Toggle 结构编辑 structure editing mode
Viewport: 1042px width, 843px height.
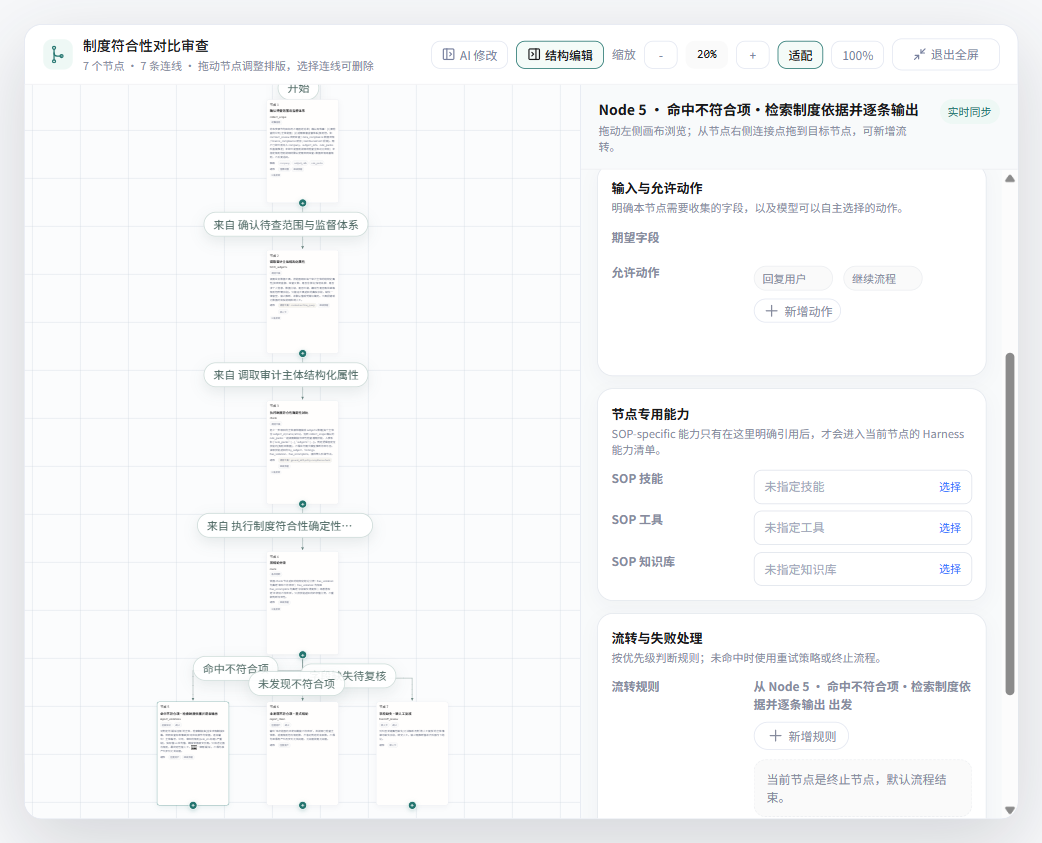pos(560,55)
